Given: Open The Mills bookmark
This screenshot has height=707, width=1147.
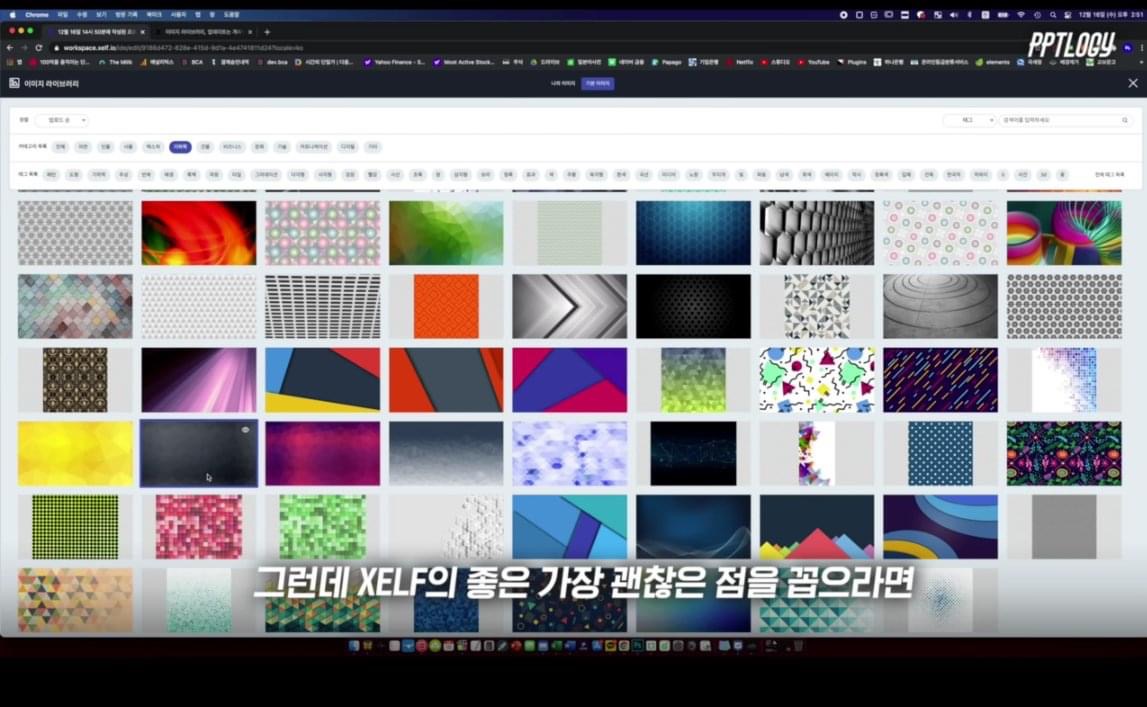Looking at the screenshot, I should click(x=115, y=63).
